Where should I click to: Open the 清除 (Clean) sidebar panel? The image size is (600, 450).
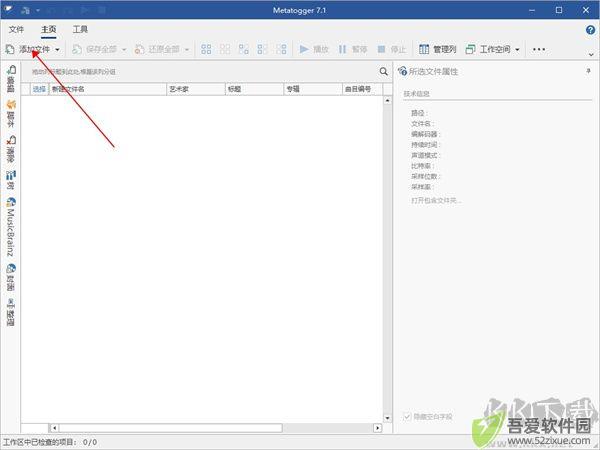tap(11, 149)
